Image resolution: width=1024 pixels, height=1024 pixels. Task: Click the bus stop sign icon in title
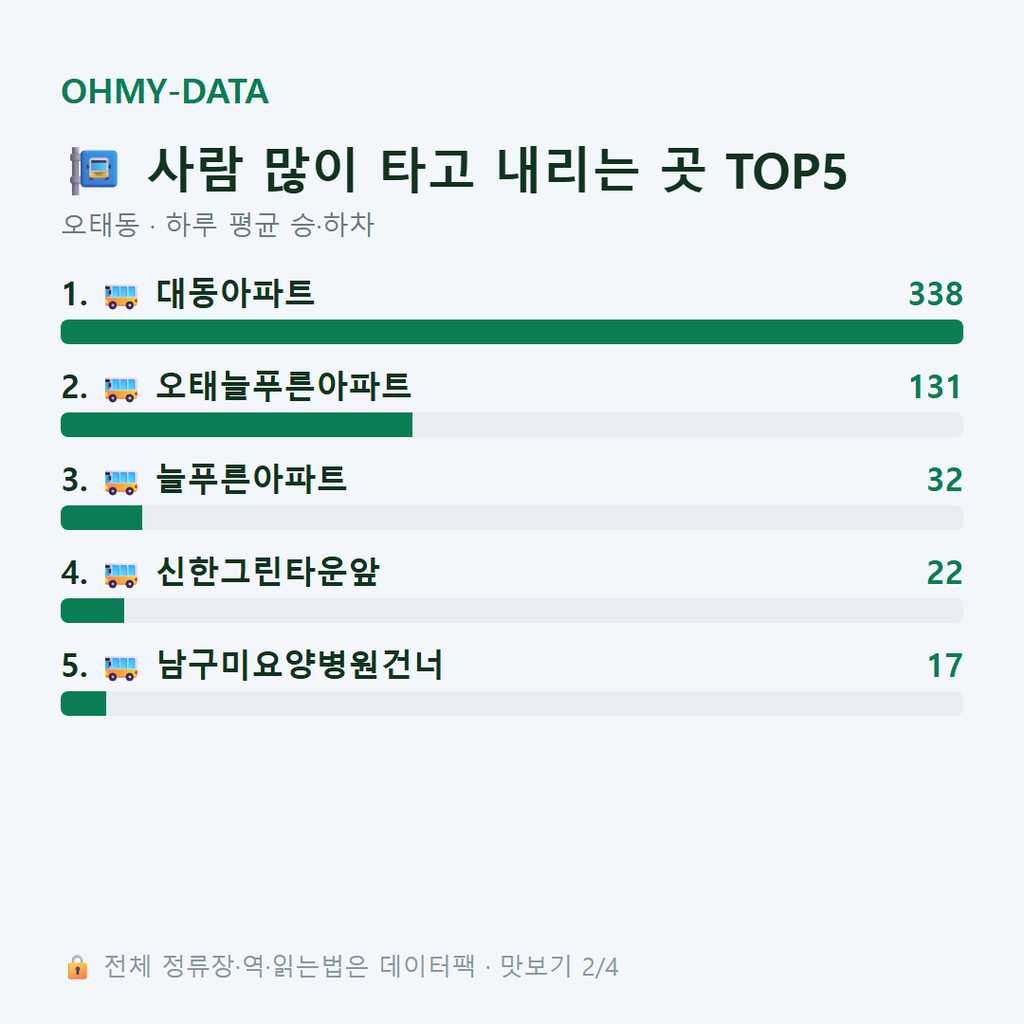[x=94, y=170]
